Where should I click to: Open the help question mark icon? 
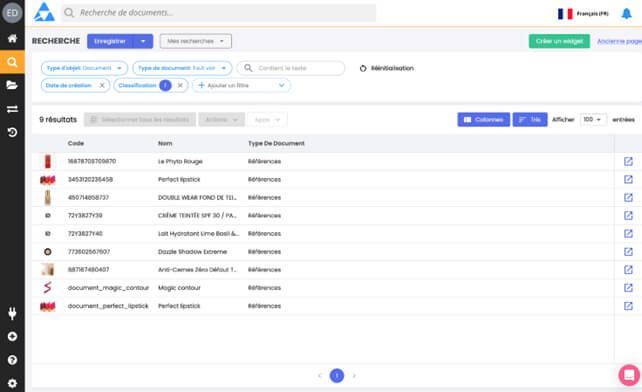click(12, 360)
